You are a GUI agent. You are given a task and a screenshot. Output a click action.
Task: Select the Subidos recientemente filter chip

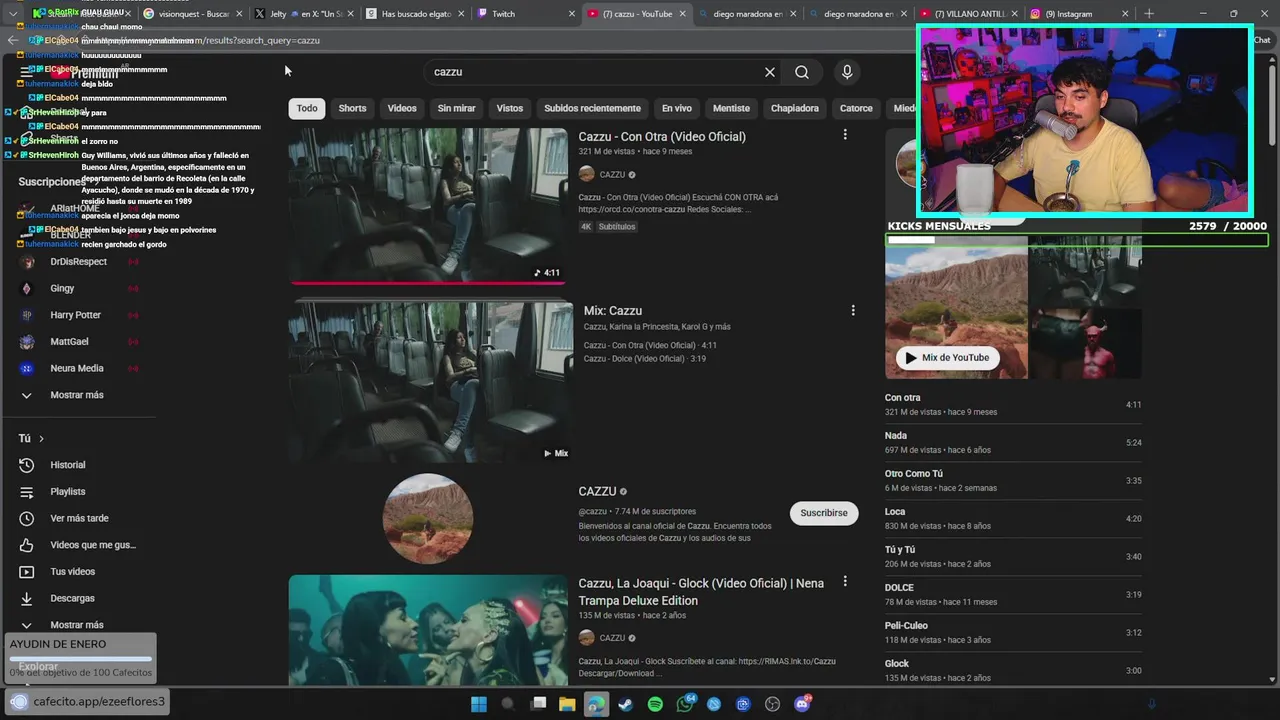click(592, 108)
